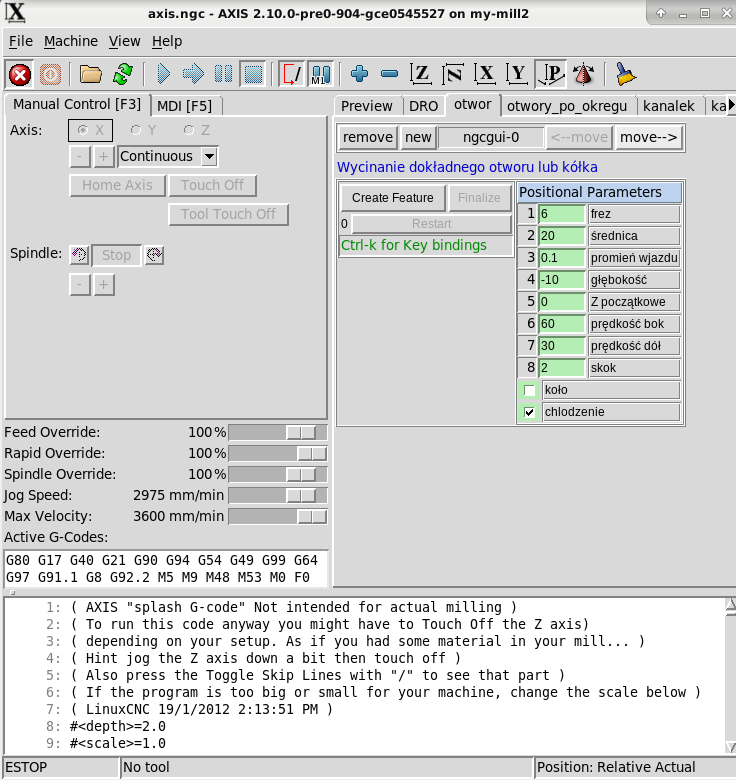Click the ngcgui-0 name field
Image resolution: width=736 pixels, height=780 pixels.
[x=491, y=137]
